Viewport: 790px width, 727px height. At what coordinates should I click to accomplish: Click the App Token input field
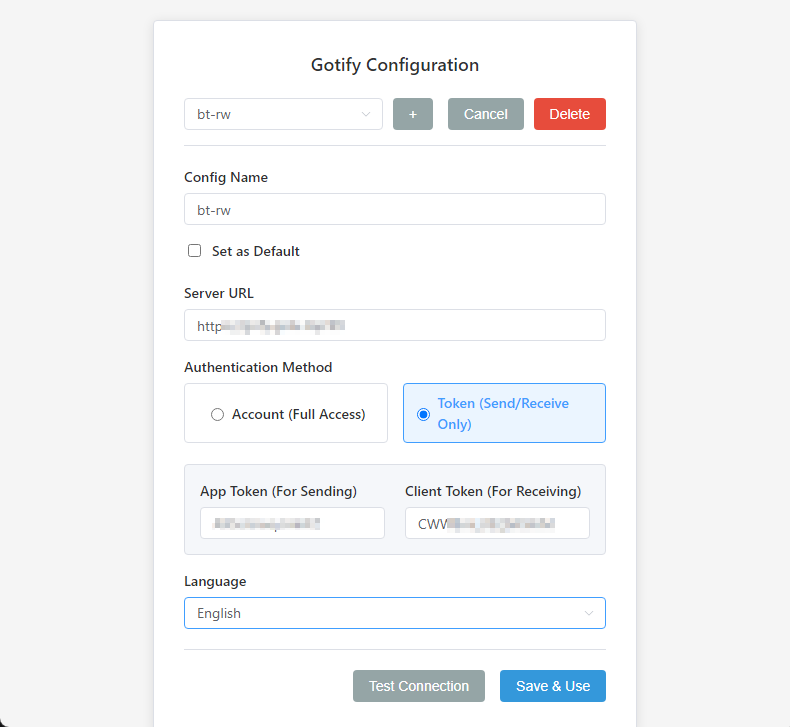292,523
